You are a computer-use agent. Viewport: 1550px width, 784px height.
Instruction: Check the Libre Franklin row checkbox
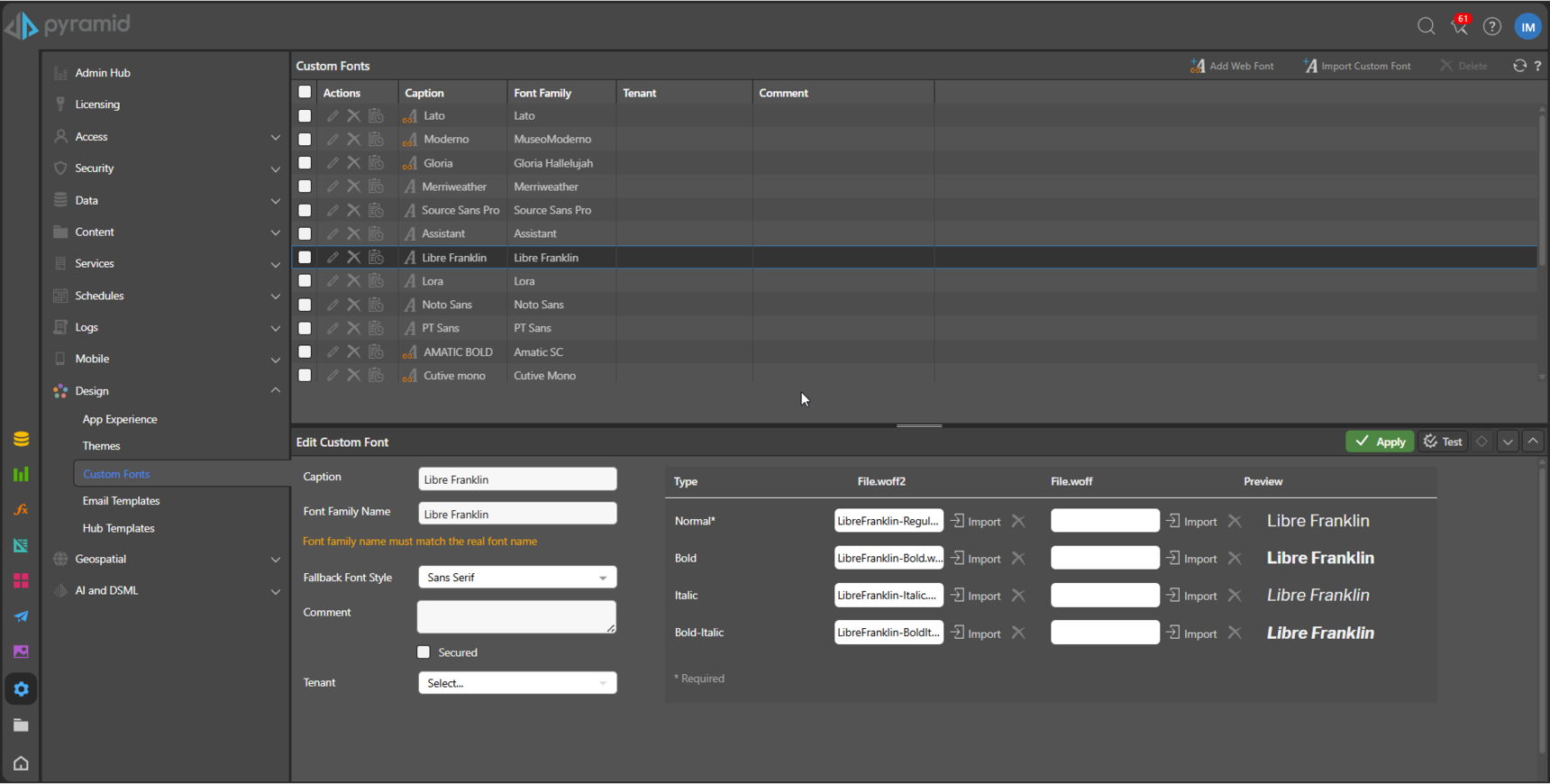tap(305, 258)
